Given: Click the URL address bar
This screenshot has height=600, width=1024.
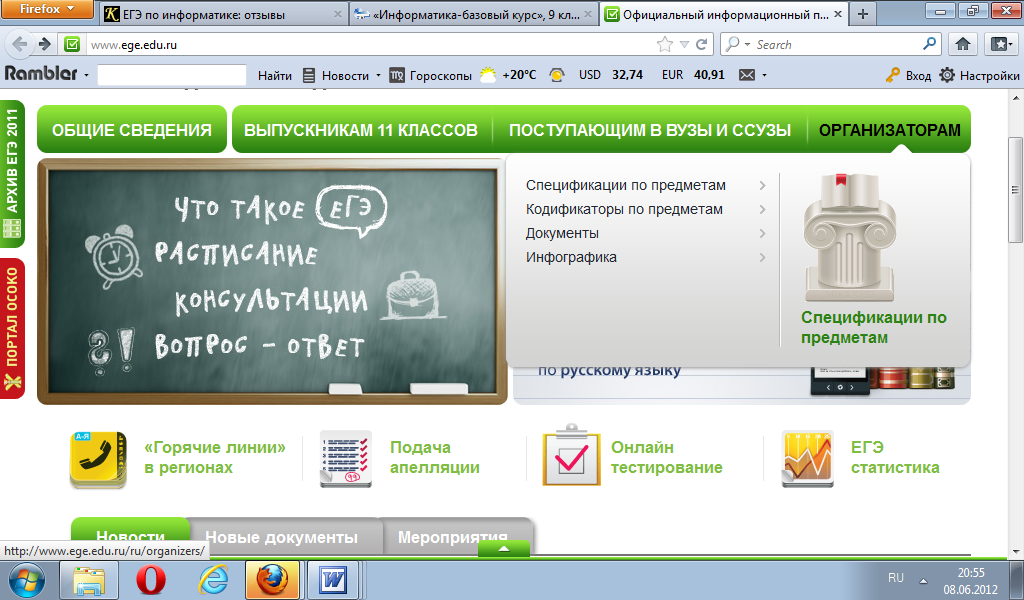Looking at the screenshot, I should [372, 44].
